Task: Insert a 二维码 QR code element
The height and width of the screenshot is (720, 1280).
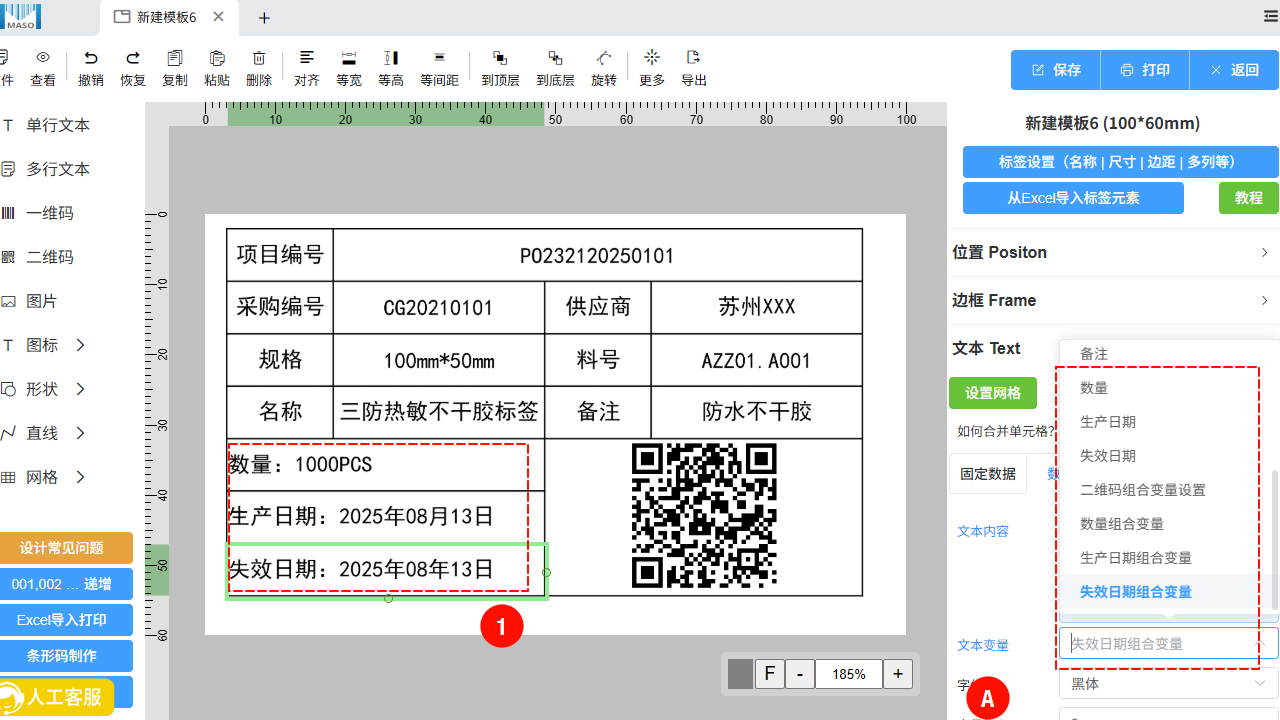Action: coord(50,257)
